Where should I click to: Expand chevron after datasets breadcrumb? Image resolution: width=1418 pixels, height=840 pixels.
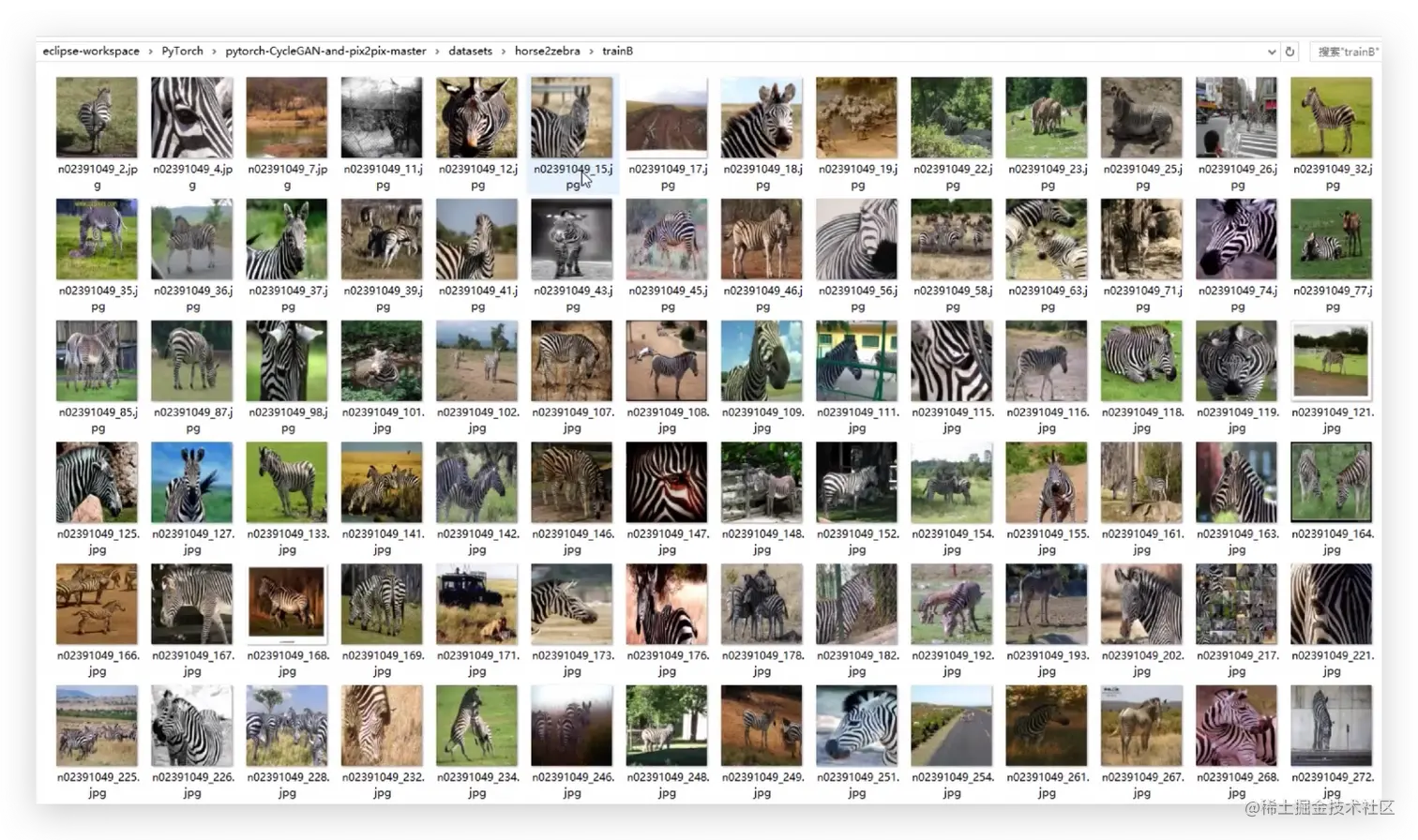click(x=504, y=52)
